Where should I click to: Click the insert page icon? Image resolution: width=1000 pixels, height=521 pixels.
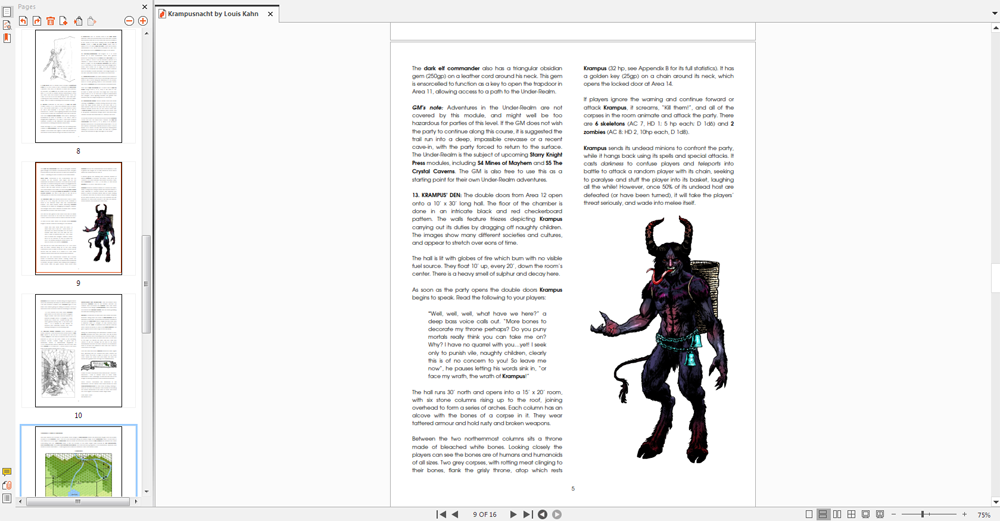point(64,21)
